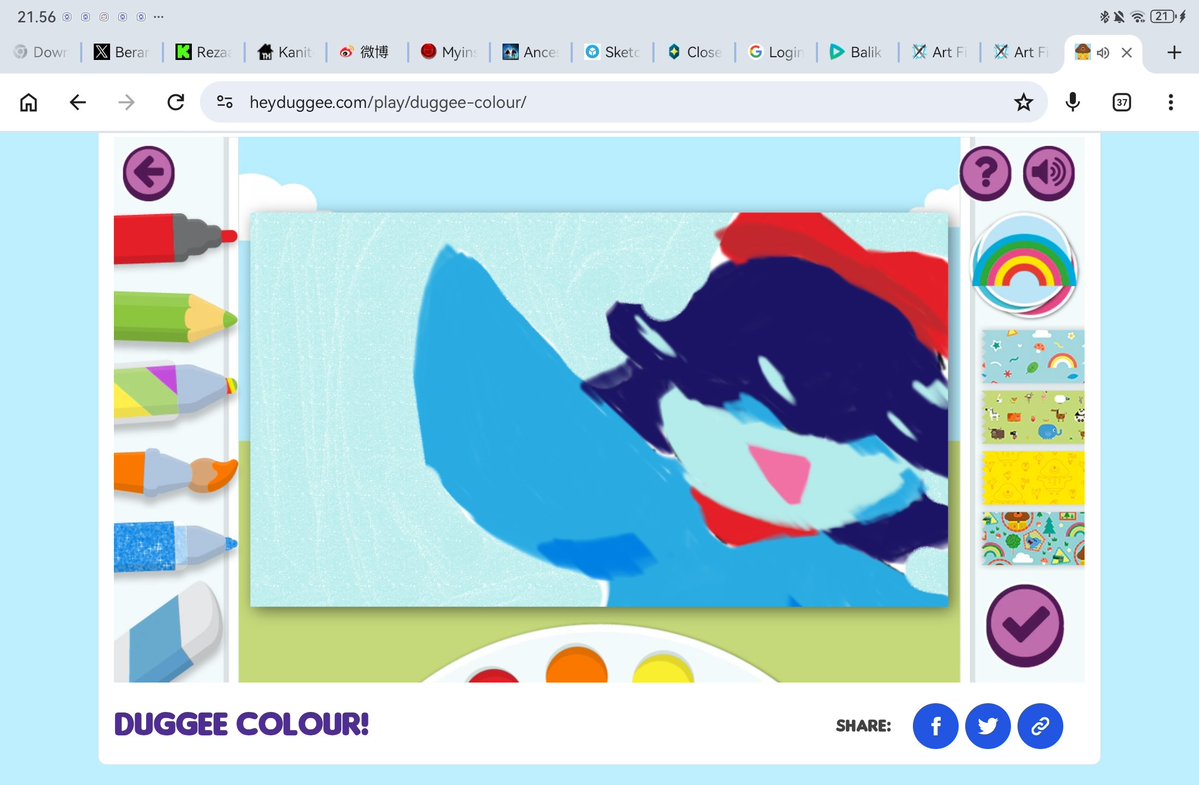The width and height of the screenshot is (1199, 785).
Task: Choose the teal Duggee clubhouse pattern
Action: [1033, 539]
